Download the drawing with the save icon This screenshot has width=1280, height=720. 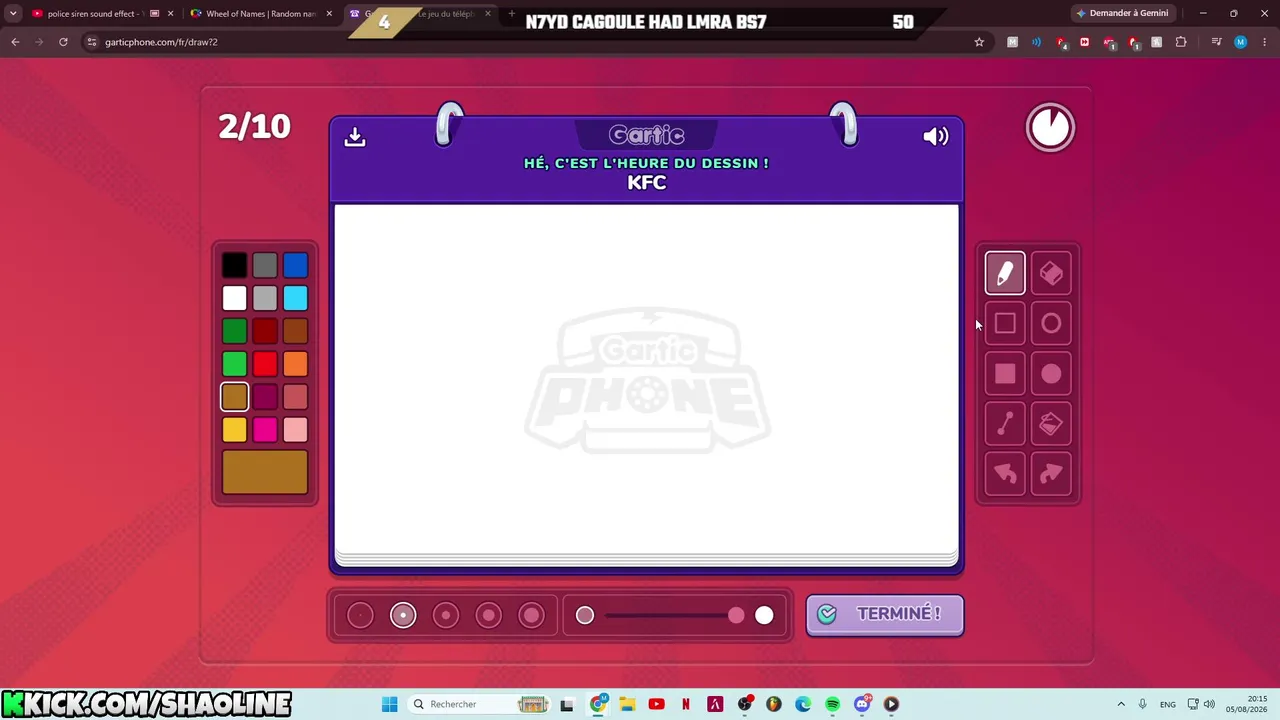point(355,137)
